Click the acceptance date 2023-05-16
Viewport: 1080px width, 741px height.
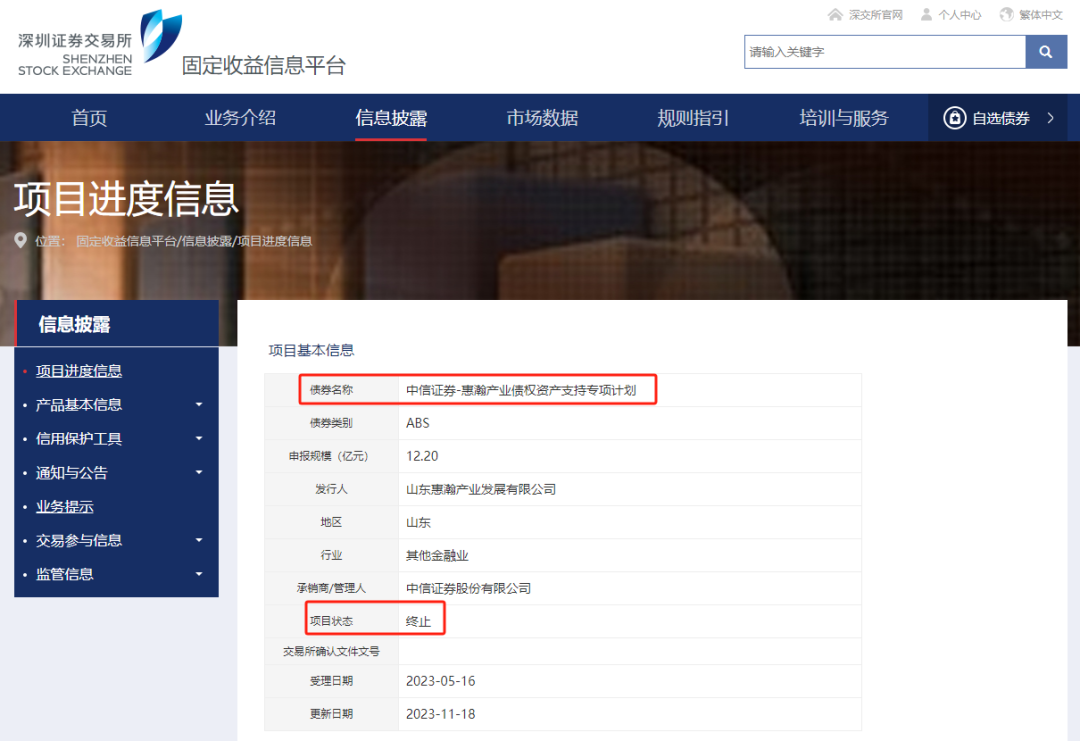point(441,681)
